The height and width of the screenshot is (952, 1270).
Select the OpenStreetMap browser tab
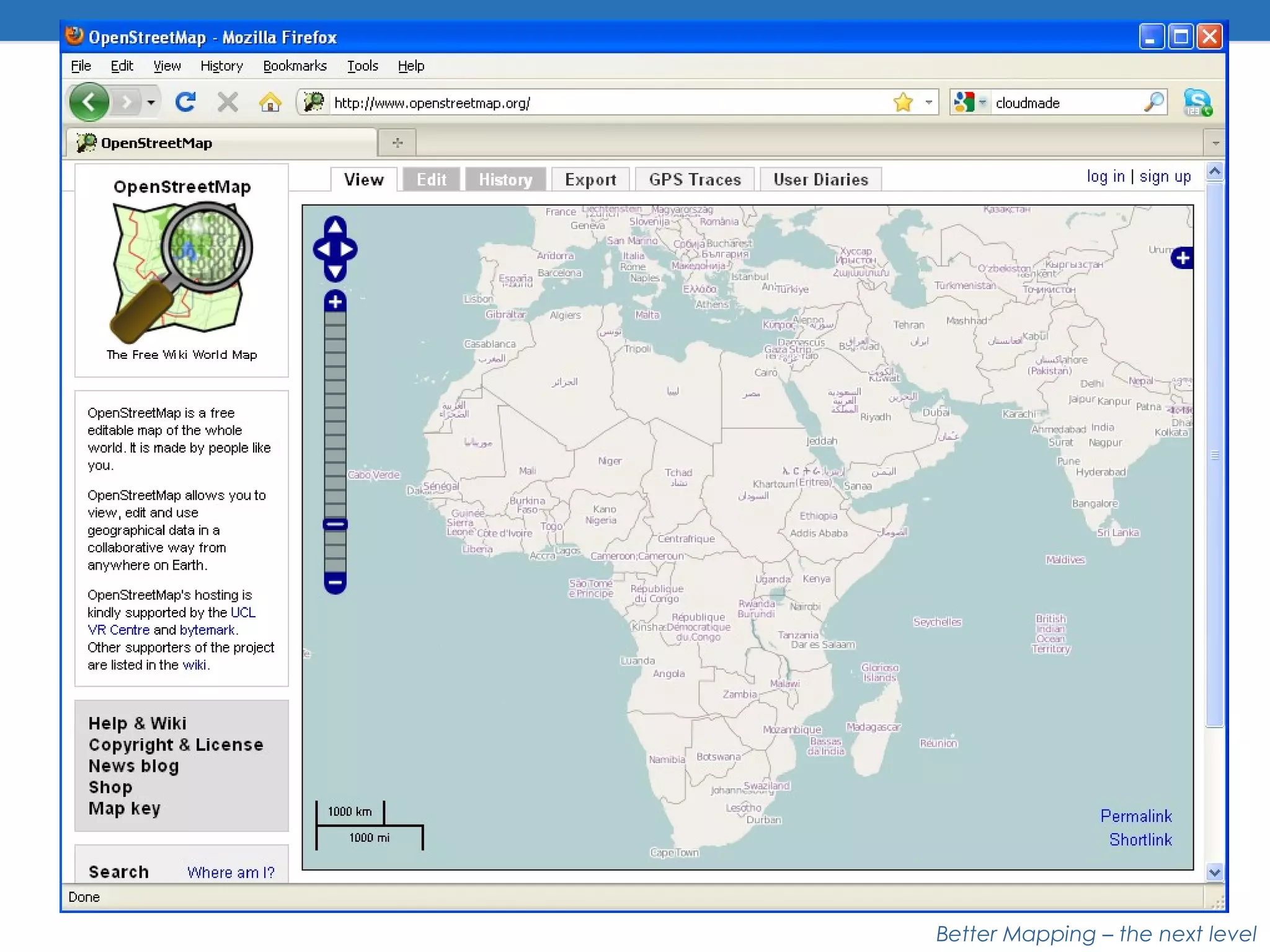221,143
